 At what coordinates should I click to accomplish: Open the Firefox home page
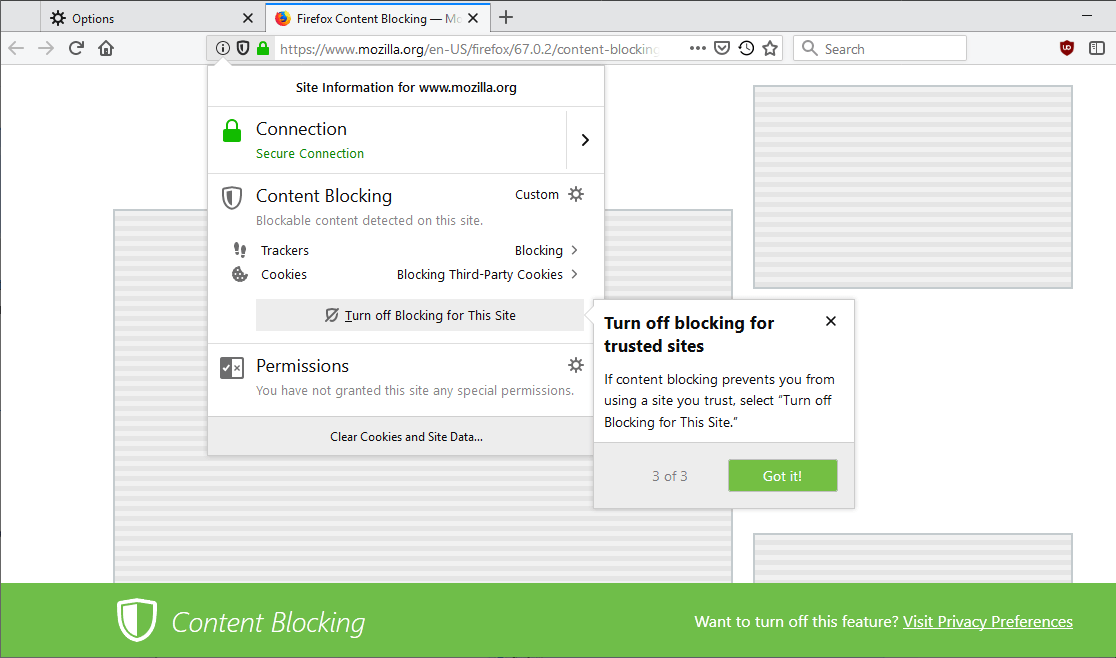click(x=106, y=48)
